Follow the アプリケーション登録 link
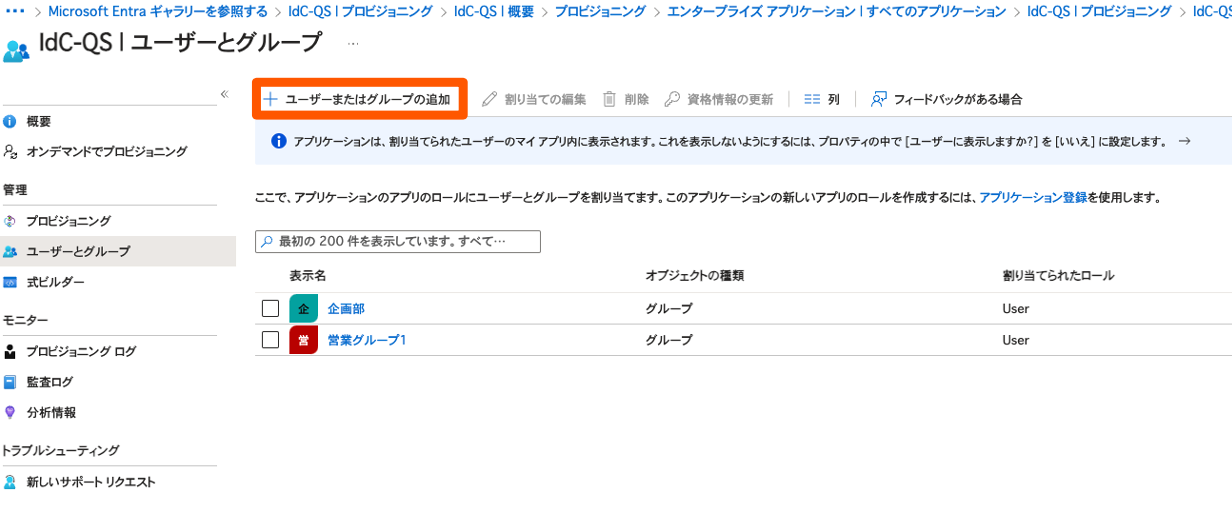The height and width of the screenshot is (530, 1232). 1033,198
